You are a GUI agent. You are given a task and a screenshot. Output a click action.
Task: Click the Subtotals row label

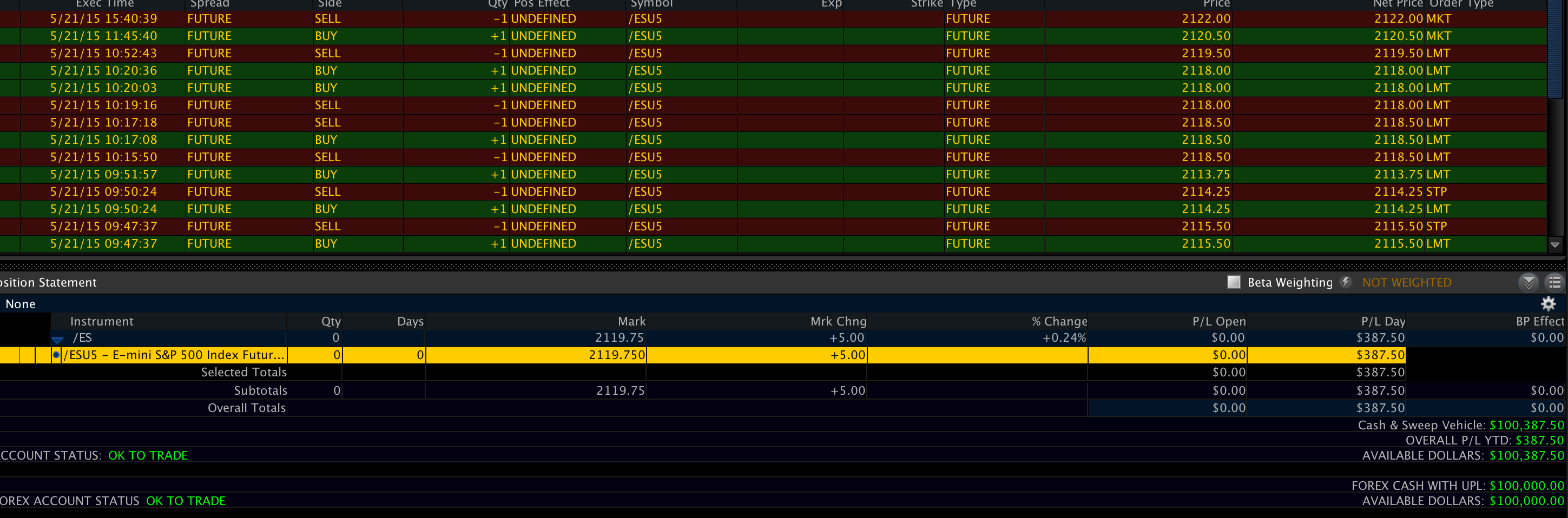[260, 390]
